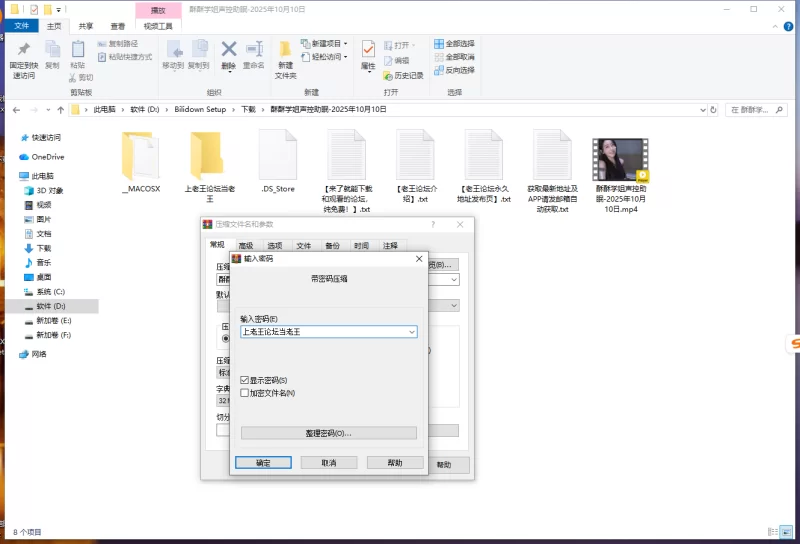
Task: Click the 整理密码 button
Action: click(x=328, y=433)
